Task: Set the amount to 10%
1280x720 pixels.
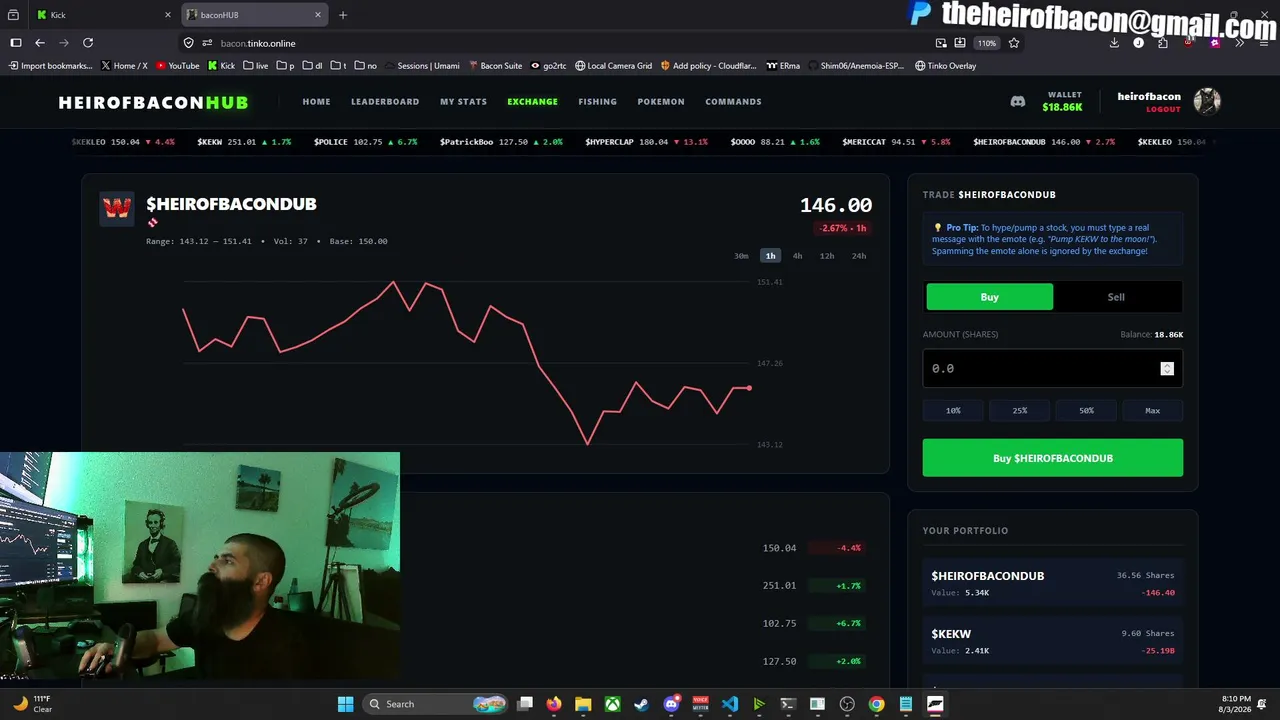Action: click(x=953, y=410)
